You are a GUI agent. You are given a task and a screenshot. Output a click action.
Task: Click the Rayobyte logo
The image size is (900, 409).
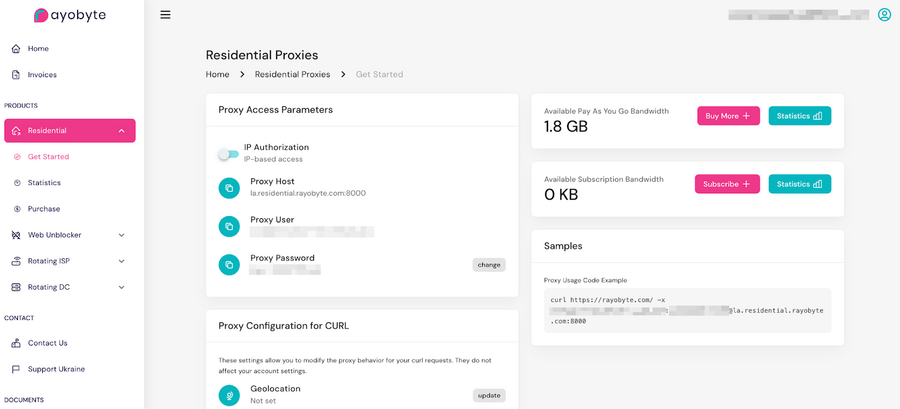pyautogui.click(x=69, y=15)
